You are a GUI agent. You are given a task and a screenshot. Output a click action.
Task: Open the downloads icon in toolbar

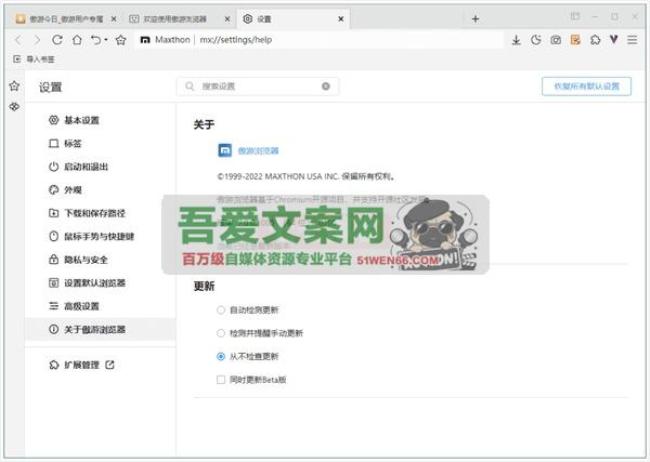[x=516, y=40]
